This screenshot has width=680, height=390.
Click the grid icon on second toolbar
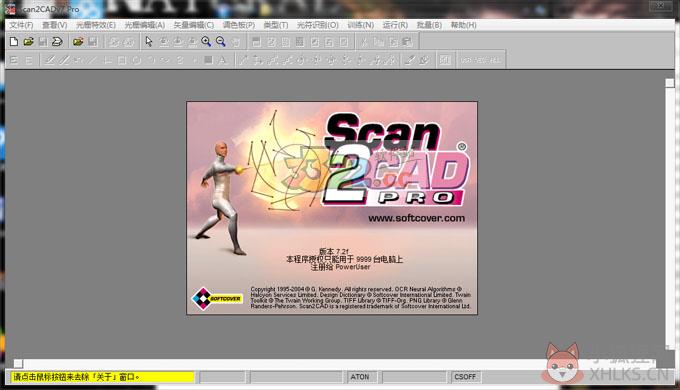[445, 60]
